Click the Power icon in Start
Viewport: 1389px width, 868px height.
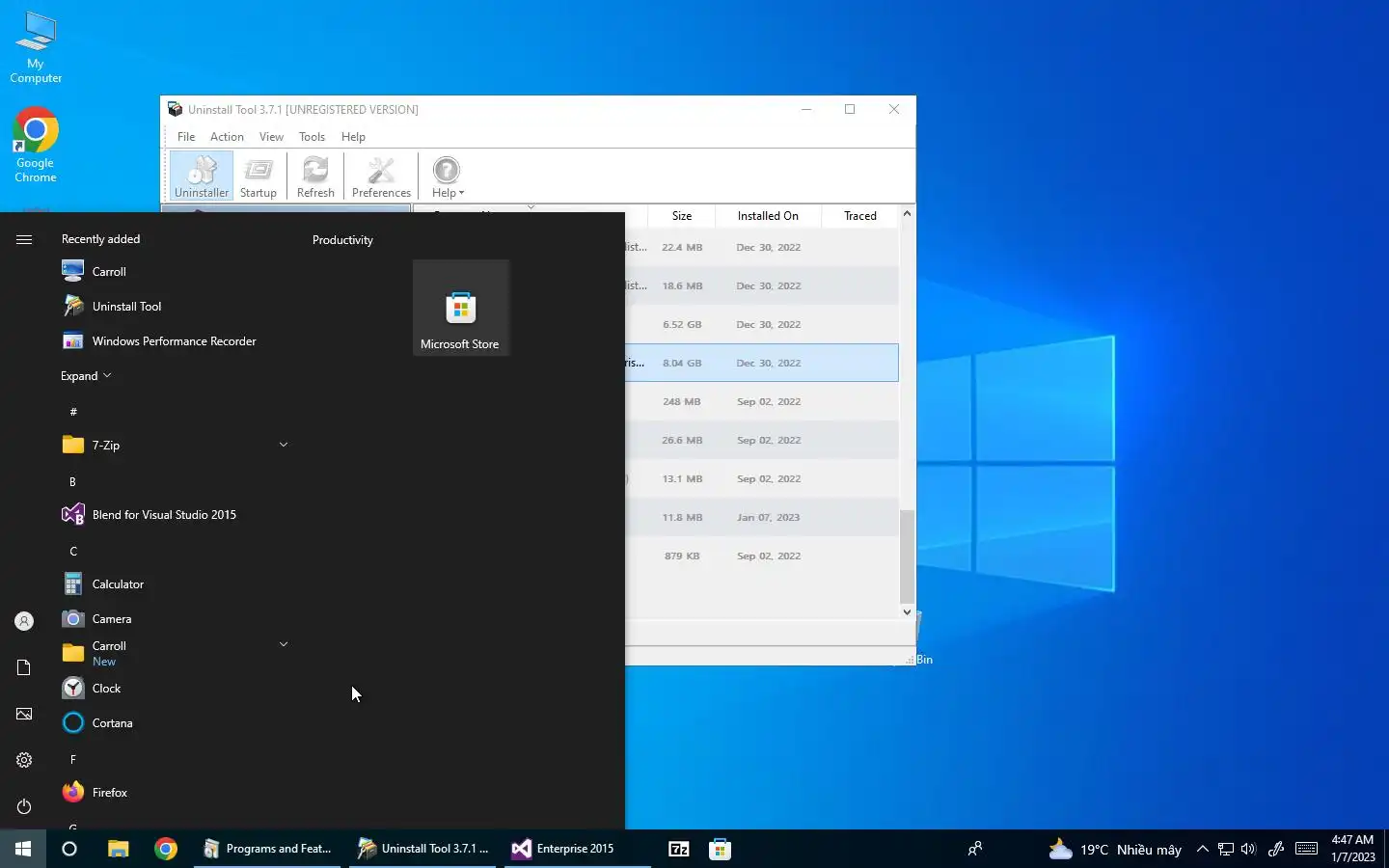tap(24, 806)
